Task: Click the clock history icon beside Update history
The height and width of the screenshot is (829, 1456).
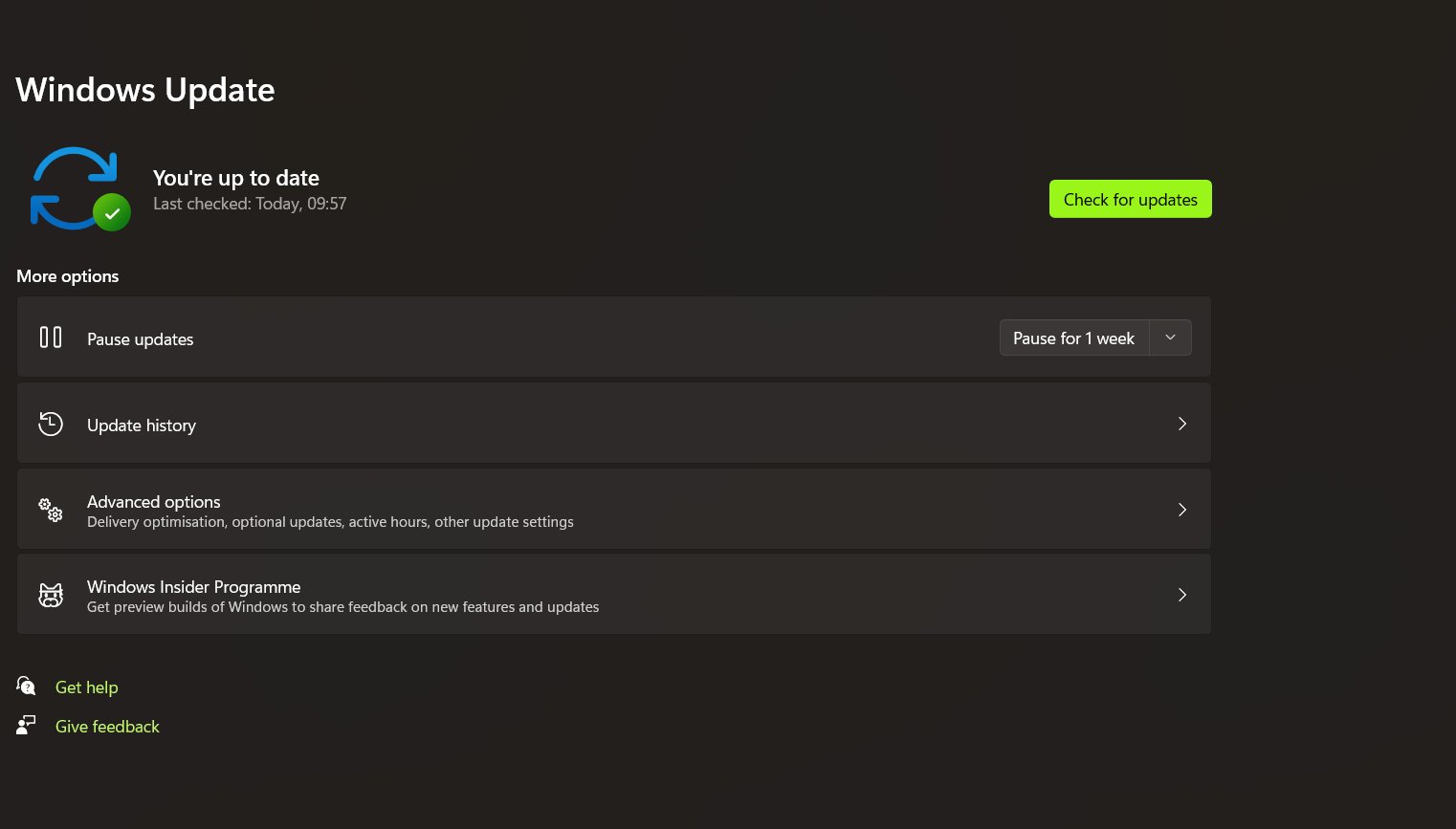Action: point(51,424)
